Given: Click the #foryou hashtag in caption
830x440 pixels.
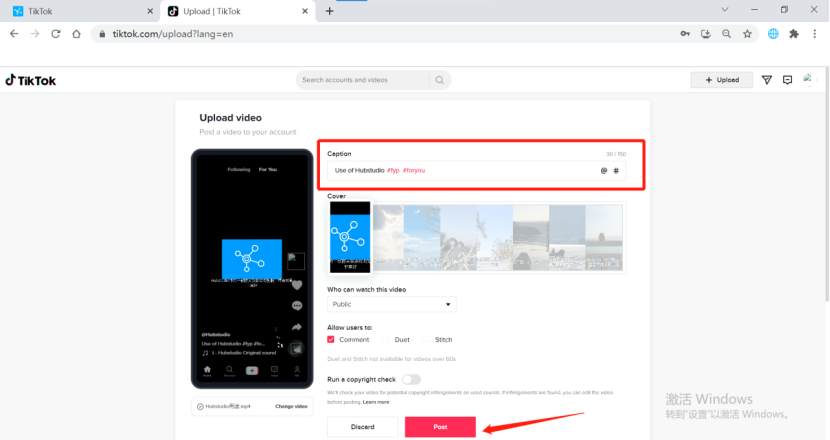Looking at the screenshot, I should click(x=414, y=170).
